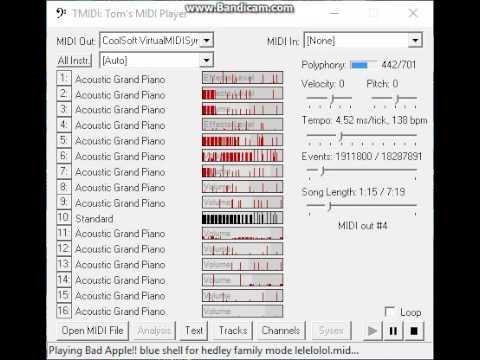
Task: Stop playback with the stop icon
Action: [x=414, y=331]
